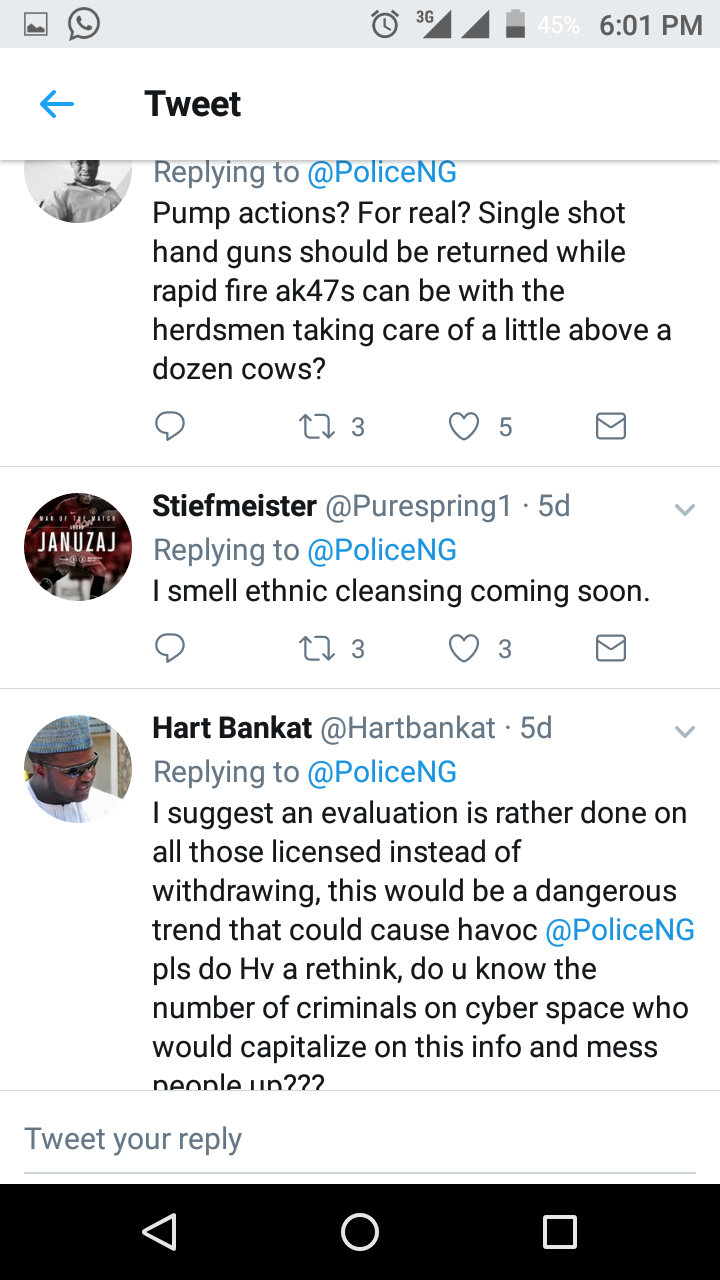Share pump actions tweet via message
This screenshot has width=720, height=1280.
(x=610, y=427)
